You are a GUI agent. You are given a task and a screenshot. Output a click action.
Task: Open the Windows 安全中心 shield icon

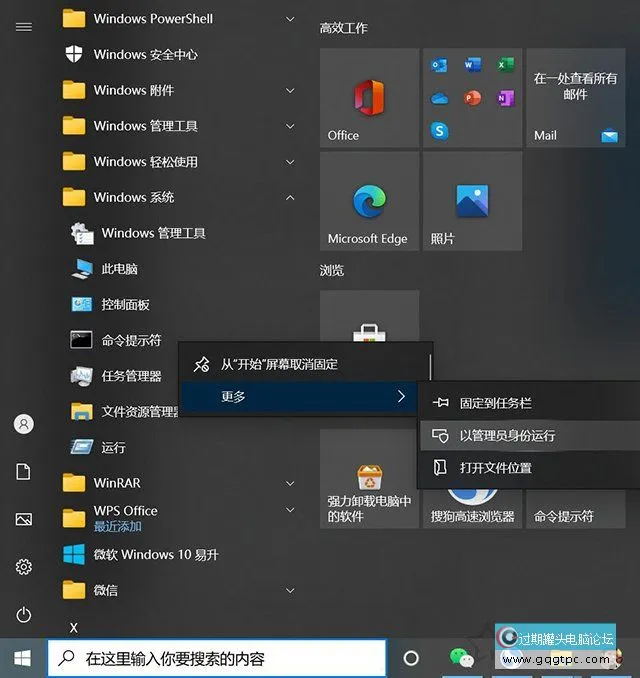(x=74, y=54)
